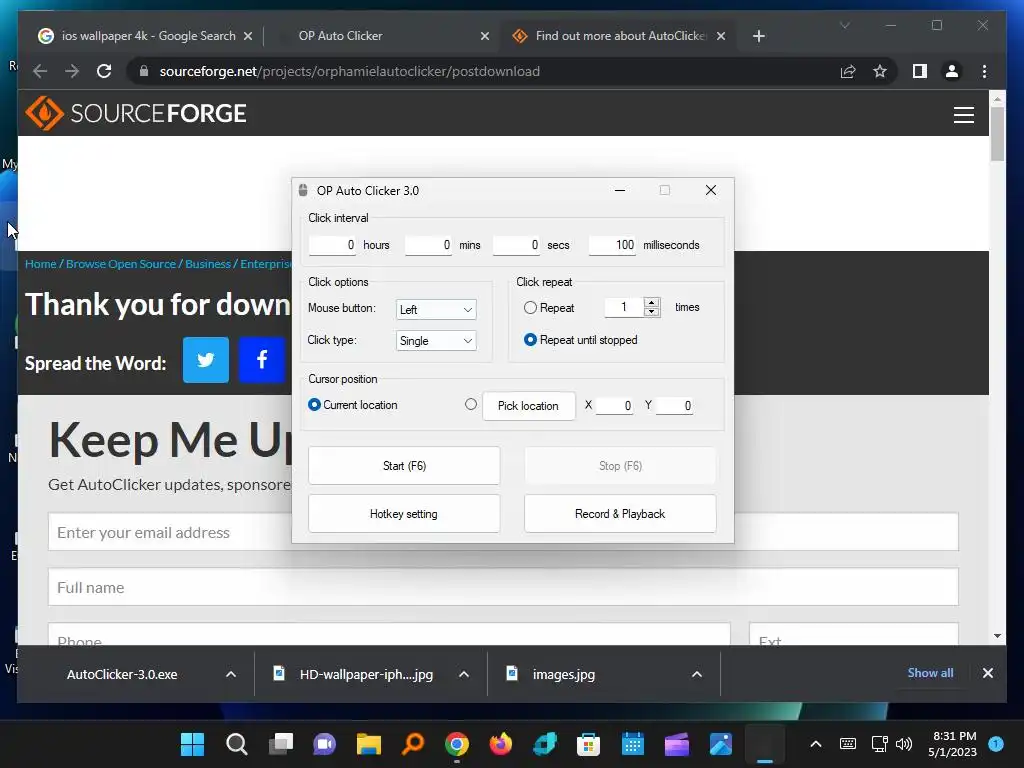The width and height of the screenshot is (1024, 768).
Task: Click the secs interval field
Action: 517,245
